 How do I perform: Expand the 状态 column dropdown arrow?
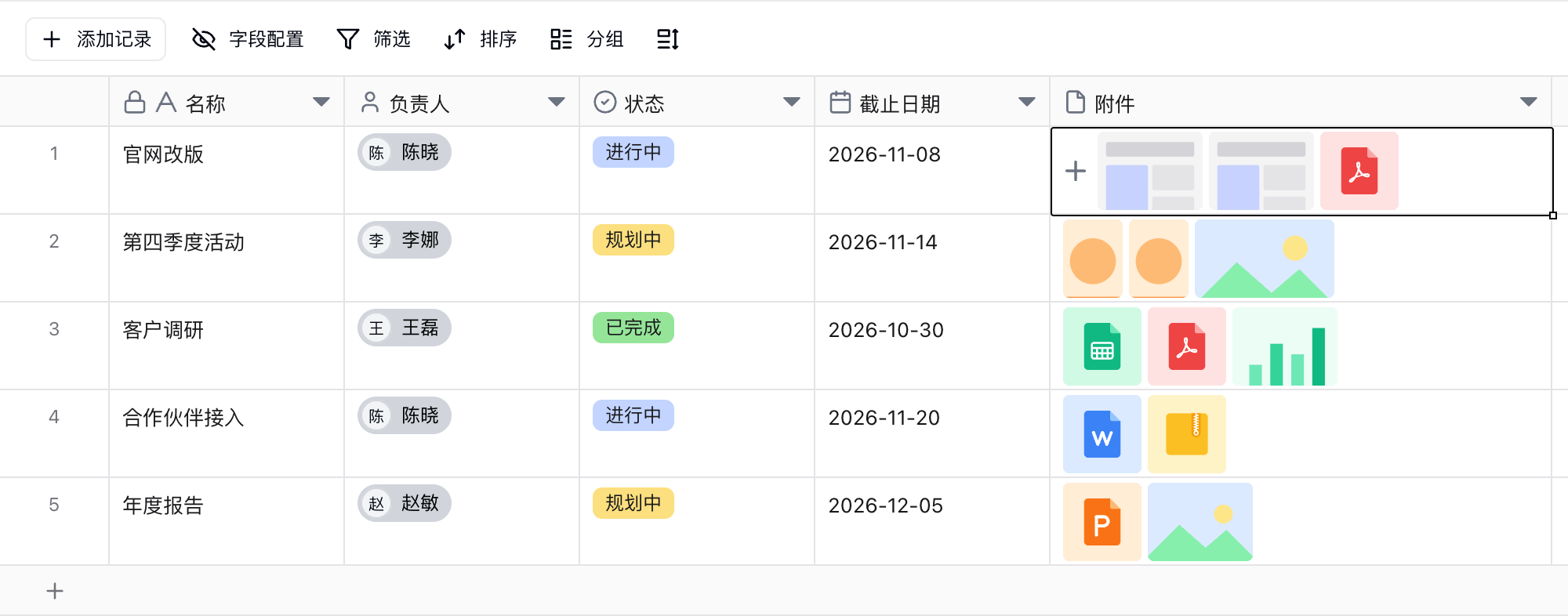pos(792,103)
